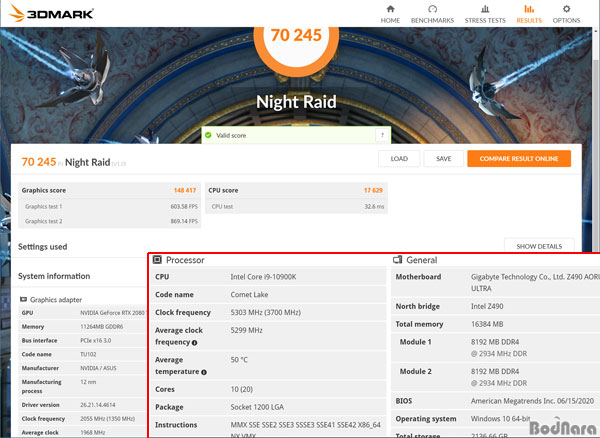Open Stress Tests chart icon
The width and height of the screenshot is (600, 438).
pyautogui.click(x=485, y=9)
